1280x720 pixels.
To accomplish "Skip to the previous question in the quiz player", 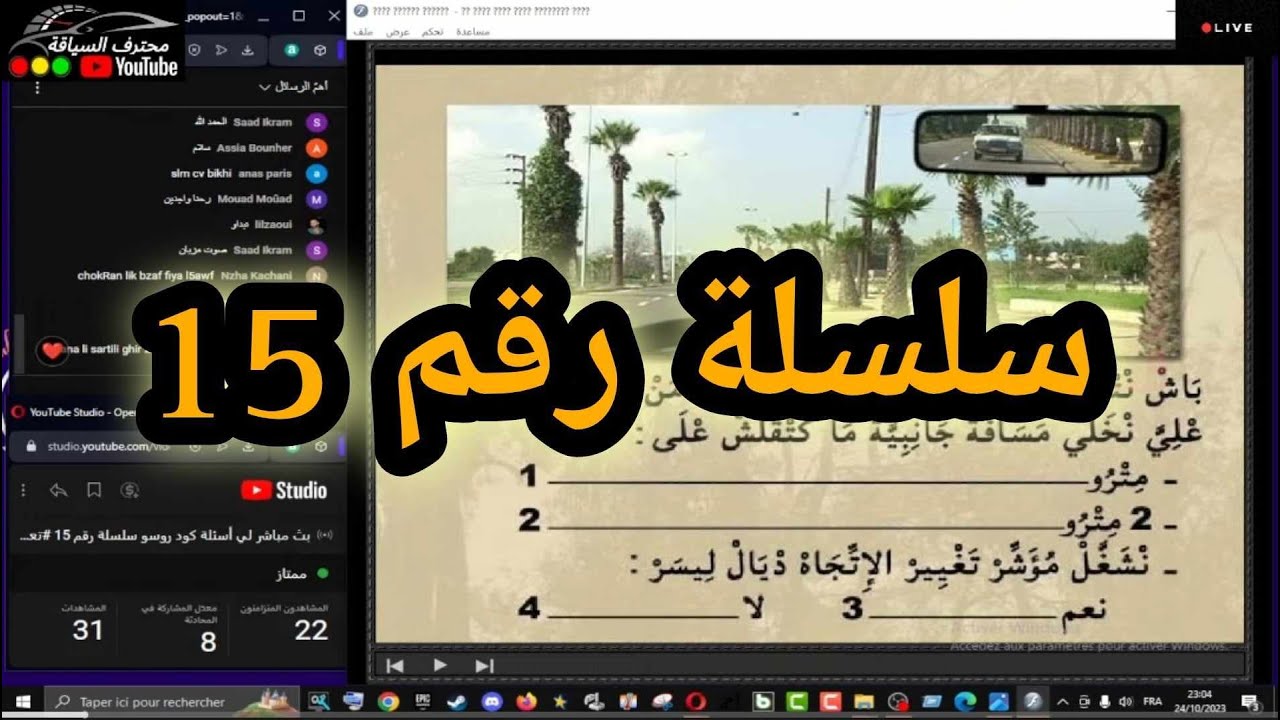I will point(395,665).
